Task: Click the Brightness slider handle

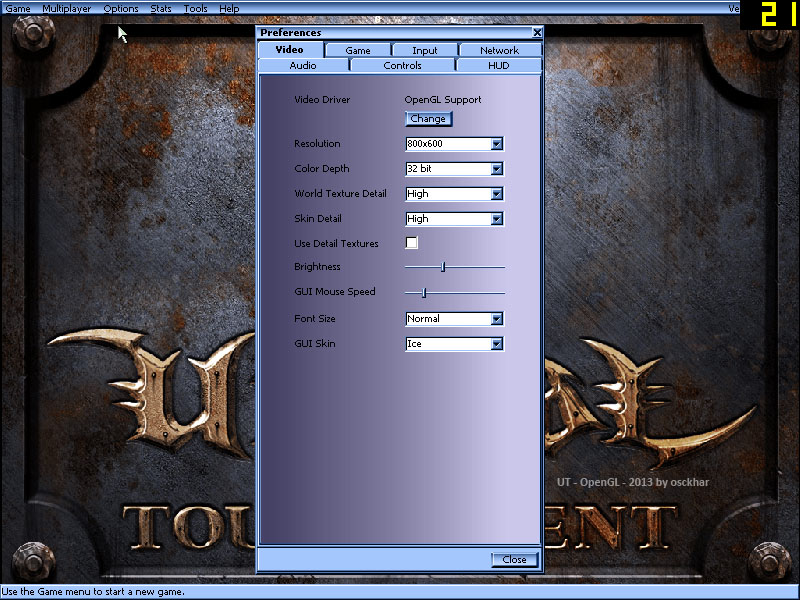Action: point(443,267)
